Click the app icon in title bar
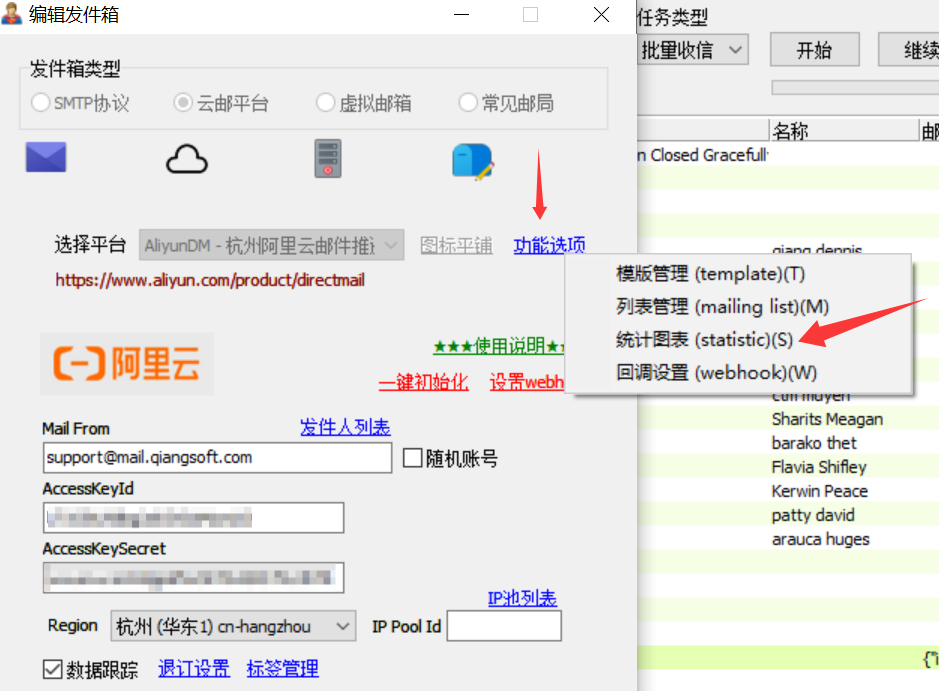 (x=13, y=14)
